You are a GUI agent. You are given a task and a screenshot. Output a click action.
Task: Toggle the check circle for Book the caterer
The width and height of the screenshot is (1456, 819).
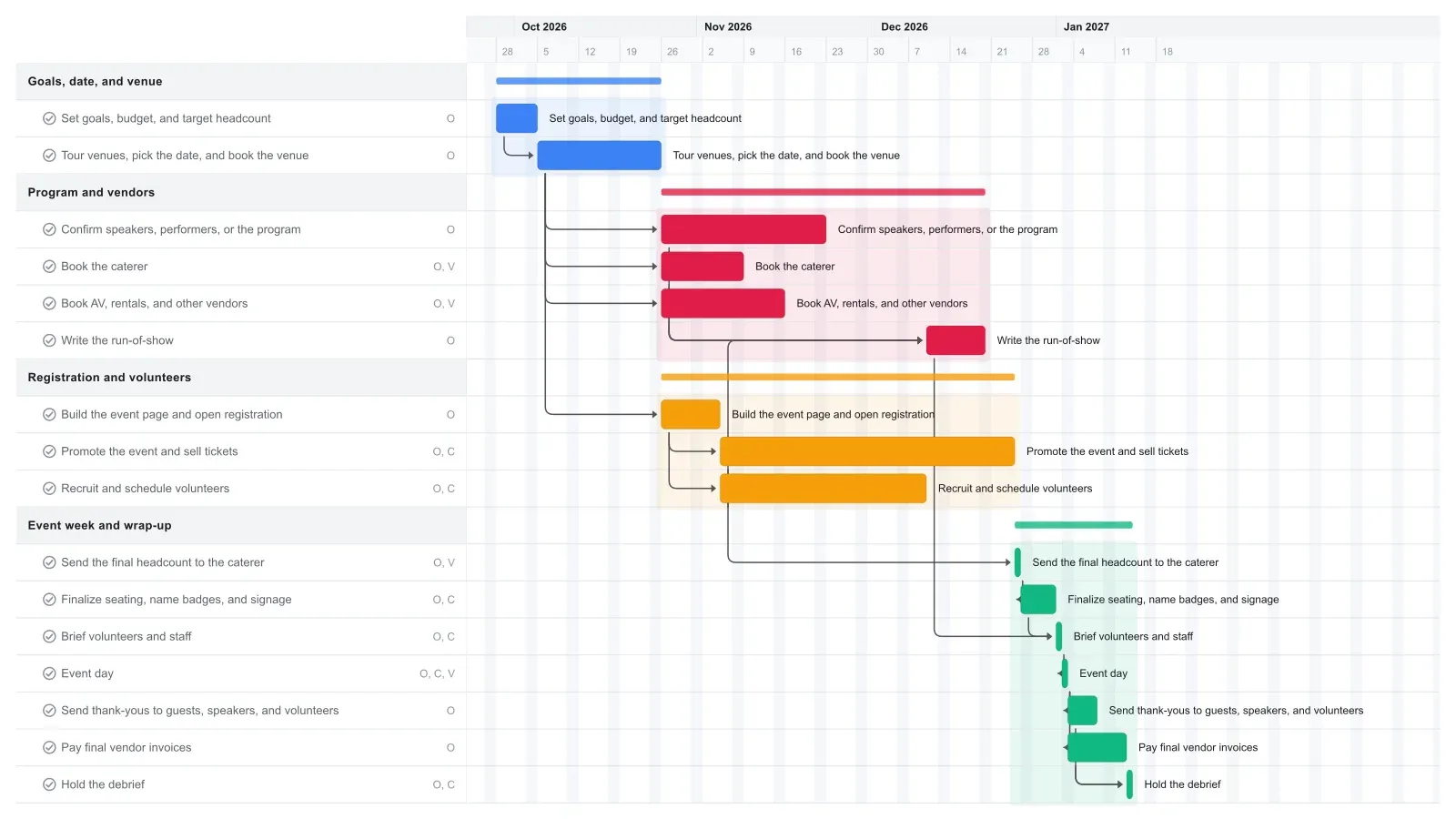pyautogui.click(x=49, y=267)
